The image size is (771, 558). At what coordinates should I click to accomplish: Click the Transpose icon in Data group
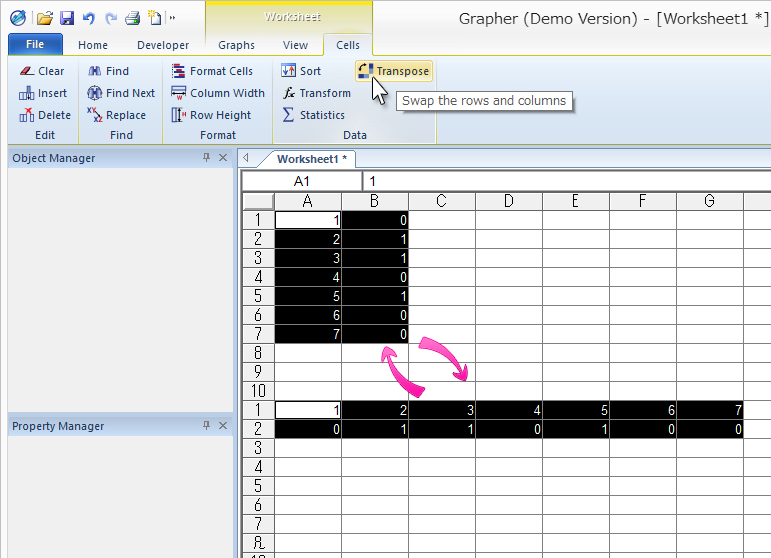coord(365,71)
